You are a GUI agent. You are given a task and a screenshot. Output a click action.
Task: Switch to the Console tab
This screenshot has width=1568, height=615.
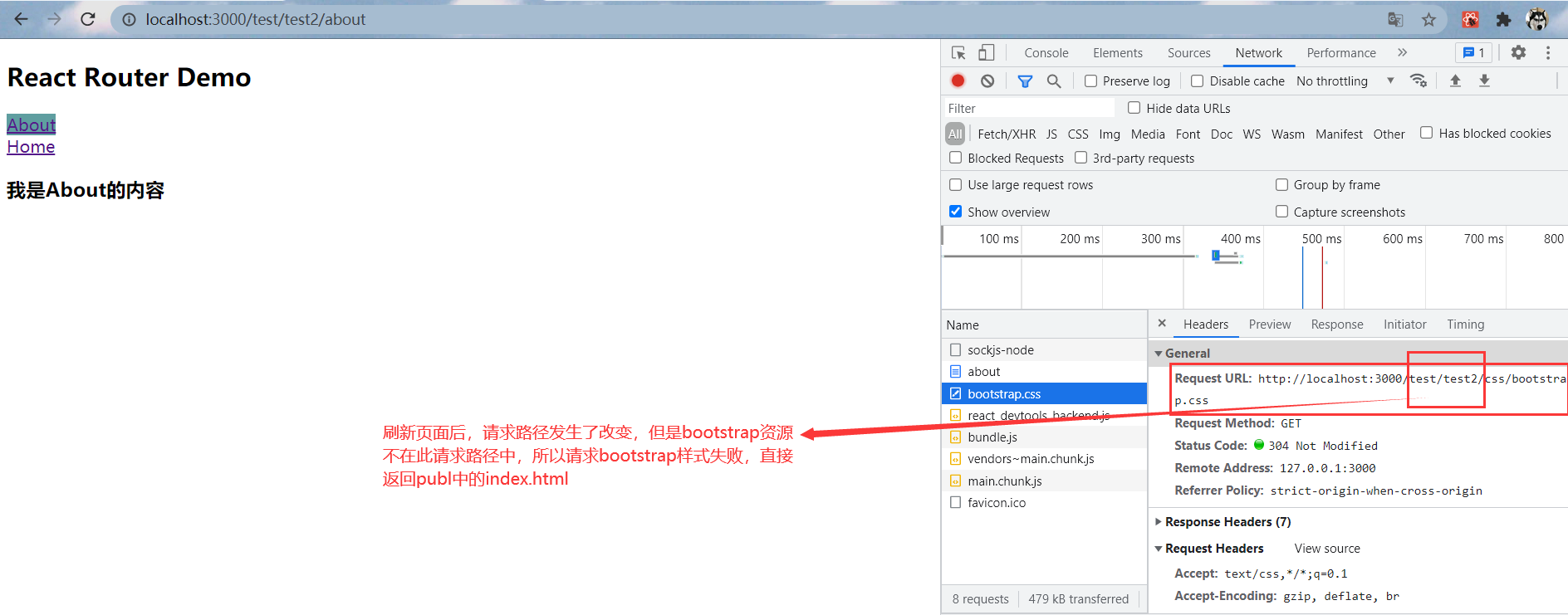pyautogui.click(x=1046, y=52)
